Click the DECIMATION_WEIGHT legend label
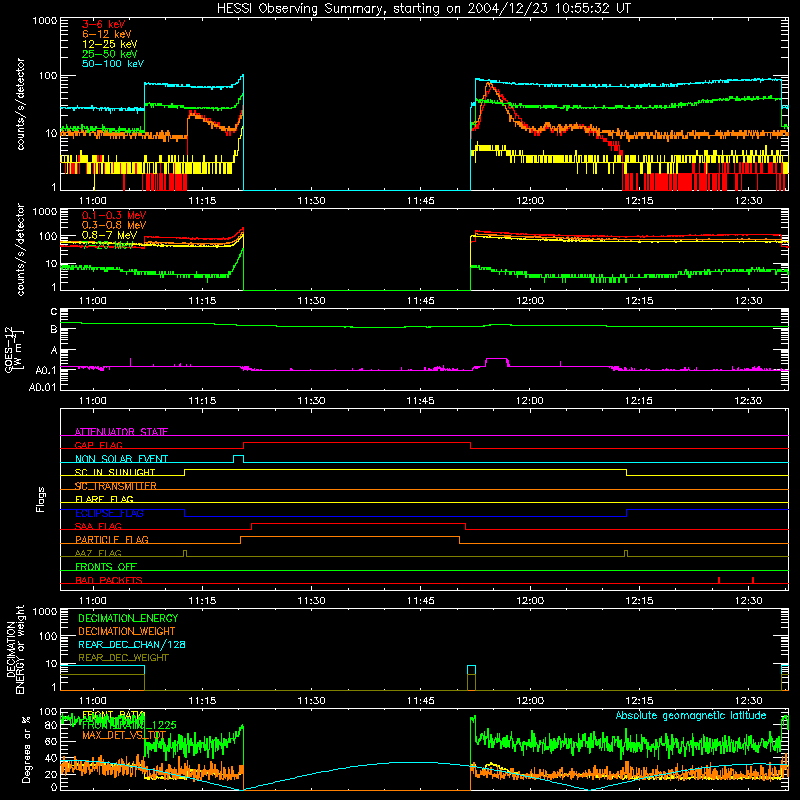This screenshot has width=800, height=800. [x=127, y=631]
